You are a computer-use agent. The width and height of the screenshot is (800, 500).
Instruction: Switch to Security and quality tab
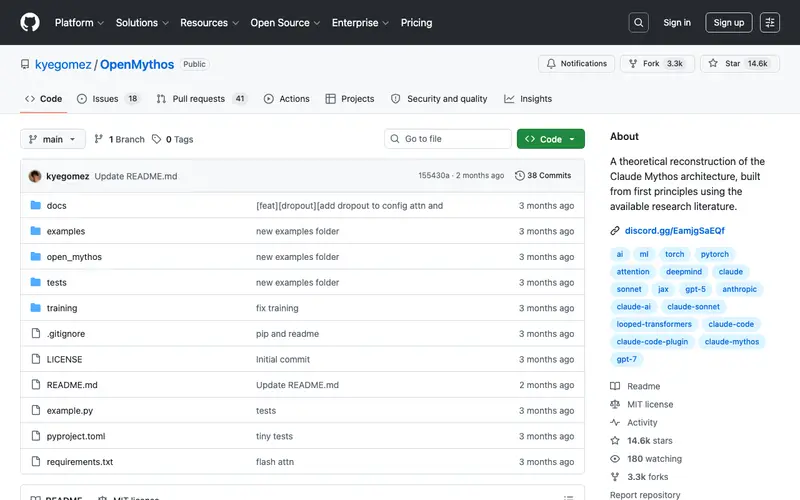pyautogui.click(x=439, y=98)
